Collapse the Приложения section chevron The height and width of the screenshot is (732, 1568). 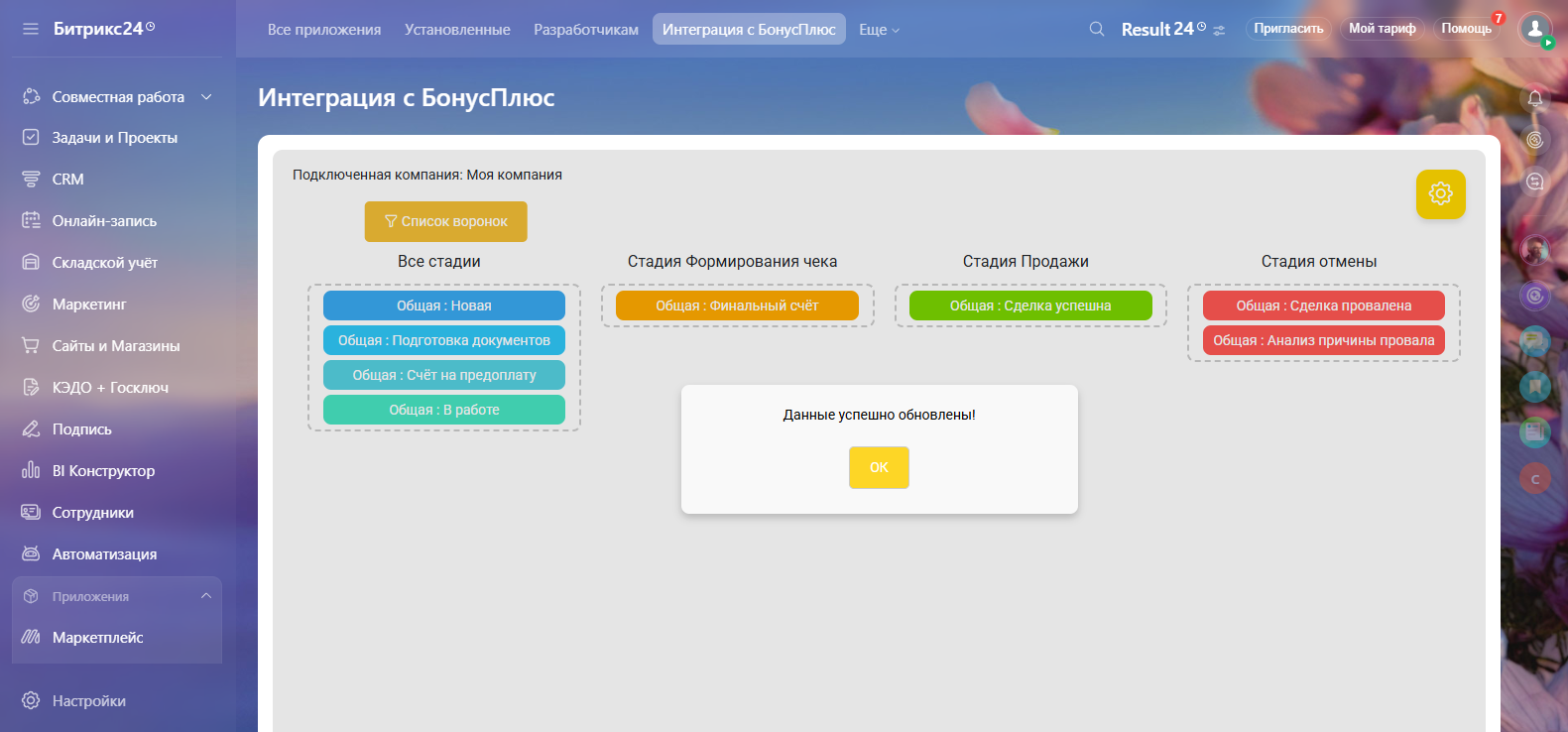(x=206, y=596)
